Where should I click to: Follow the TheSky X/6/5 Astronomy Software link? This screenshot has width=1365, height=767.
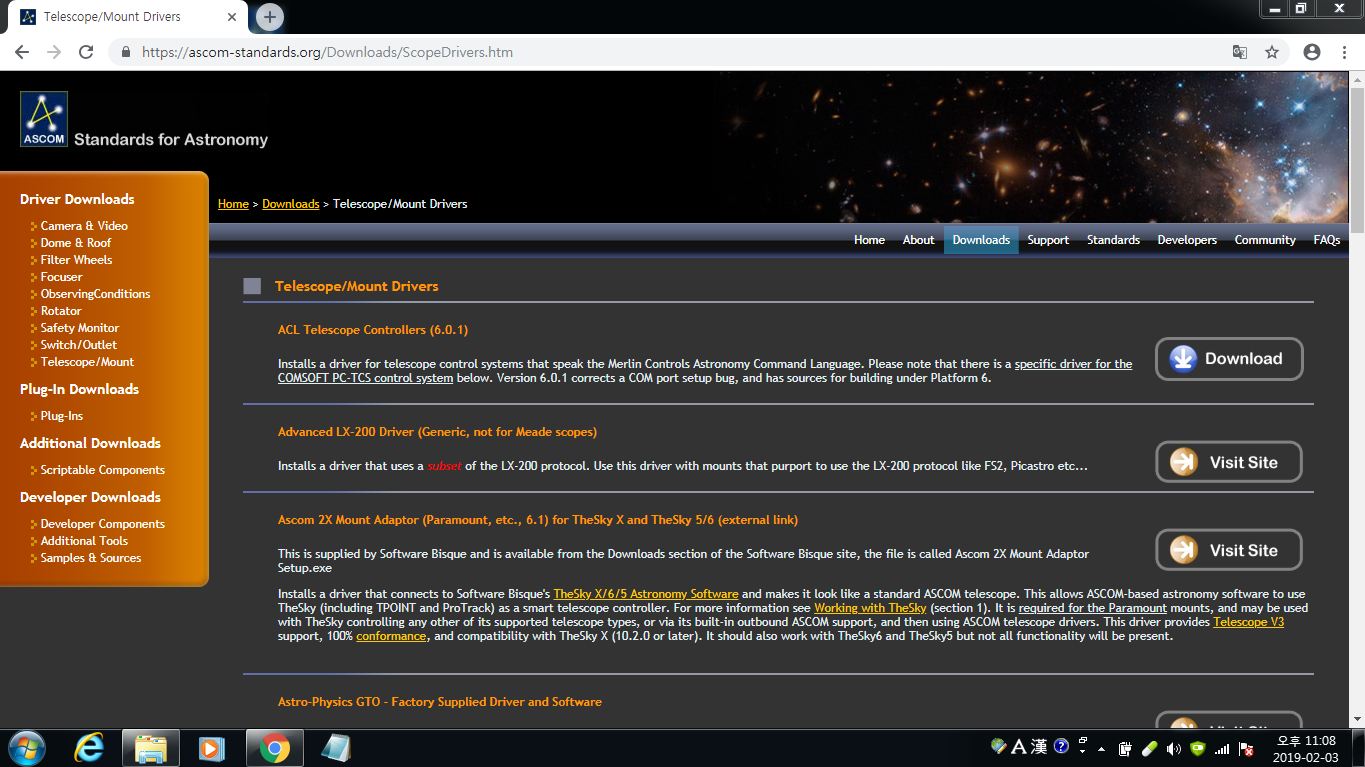tap(646, 594)
